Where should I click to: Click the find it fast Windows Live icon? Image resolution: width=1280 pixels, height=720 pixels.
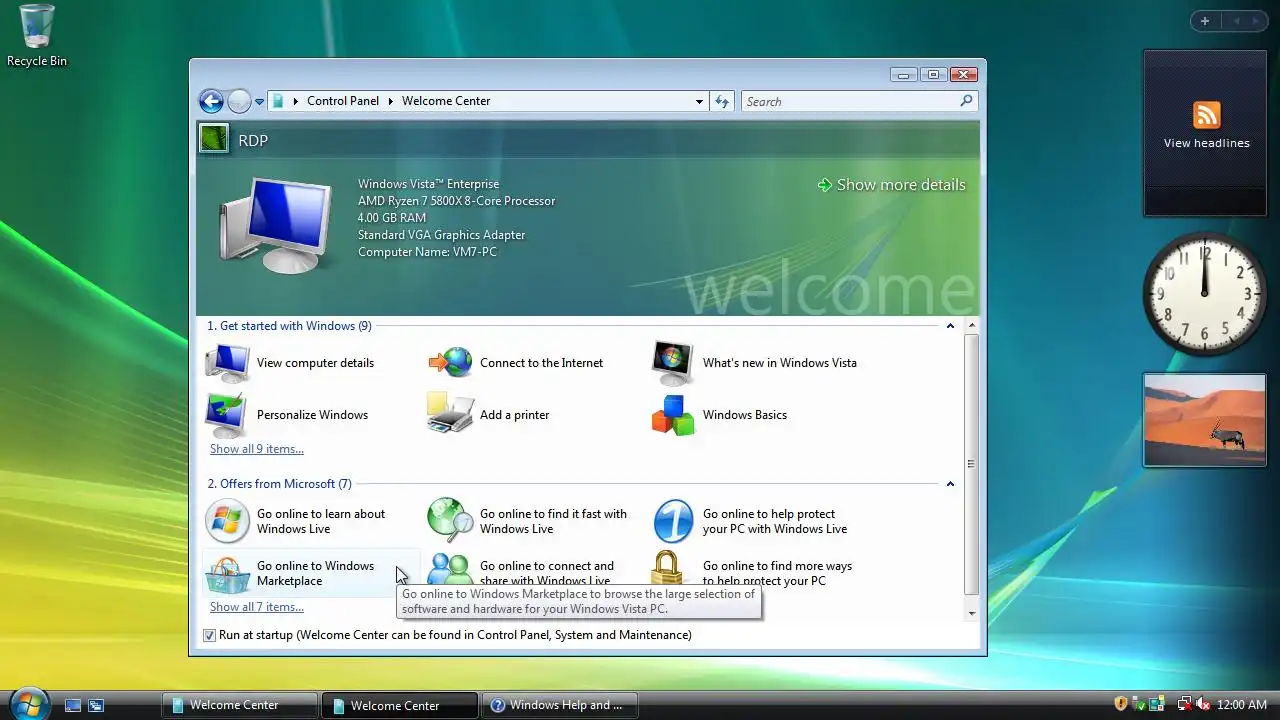pos(450,520)
